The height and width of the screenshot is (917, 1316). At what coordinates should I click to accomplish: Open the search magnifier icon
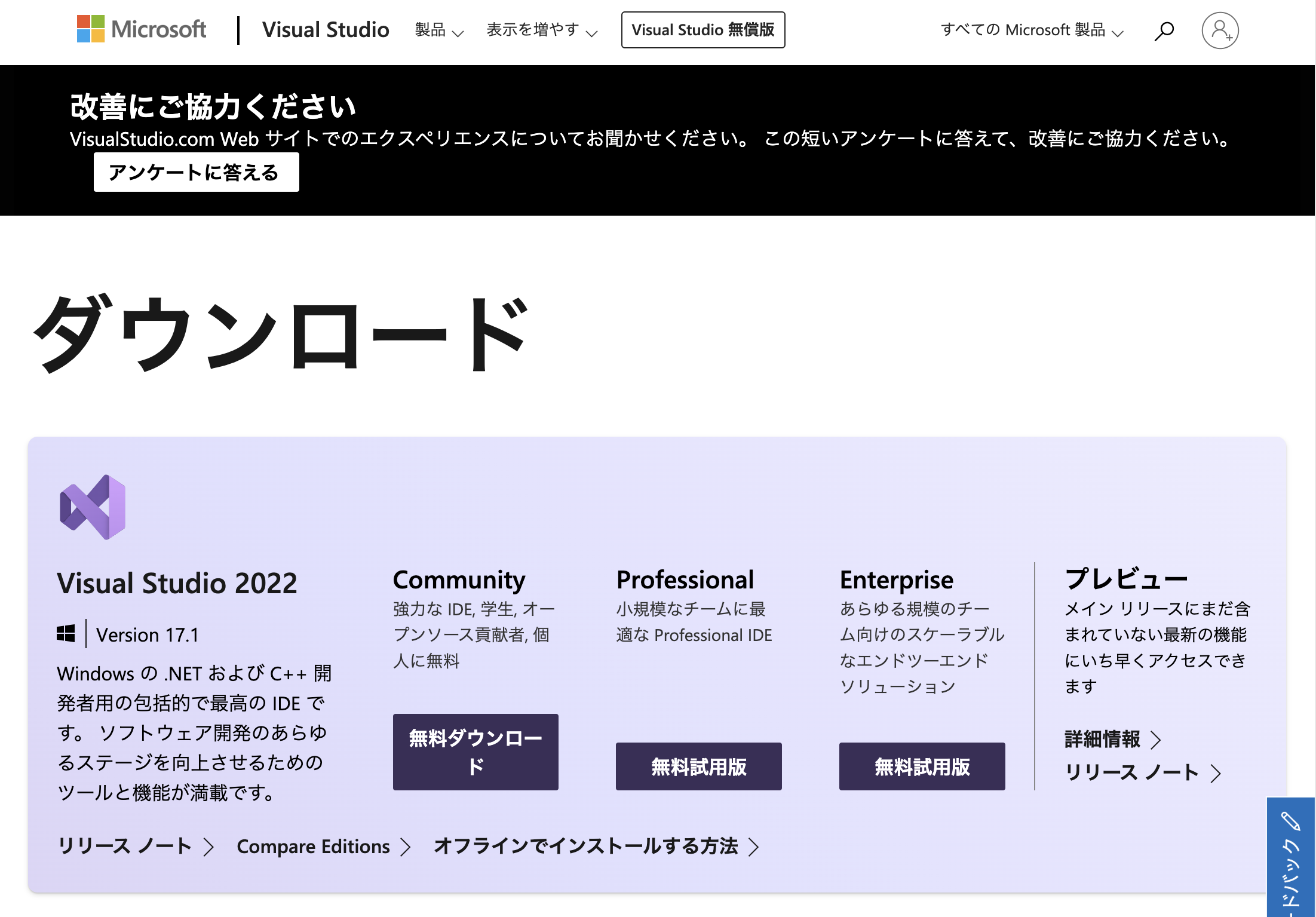(x=1164, y=30)
